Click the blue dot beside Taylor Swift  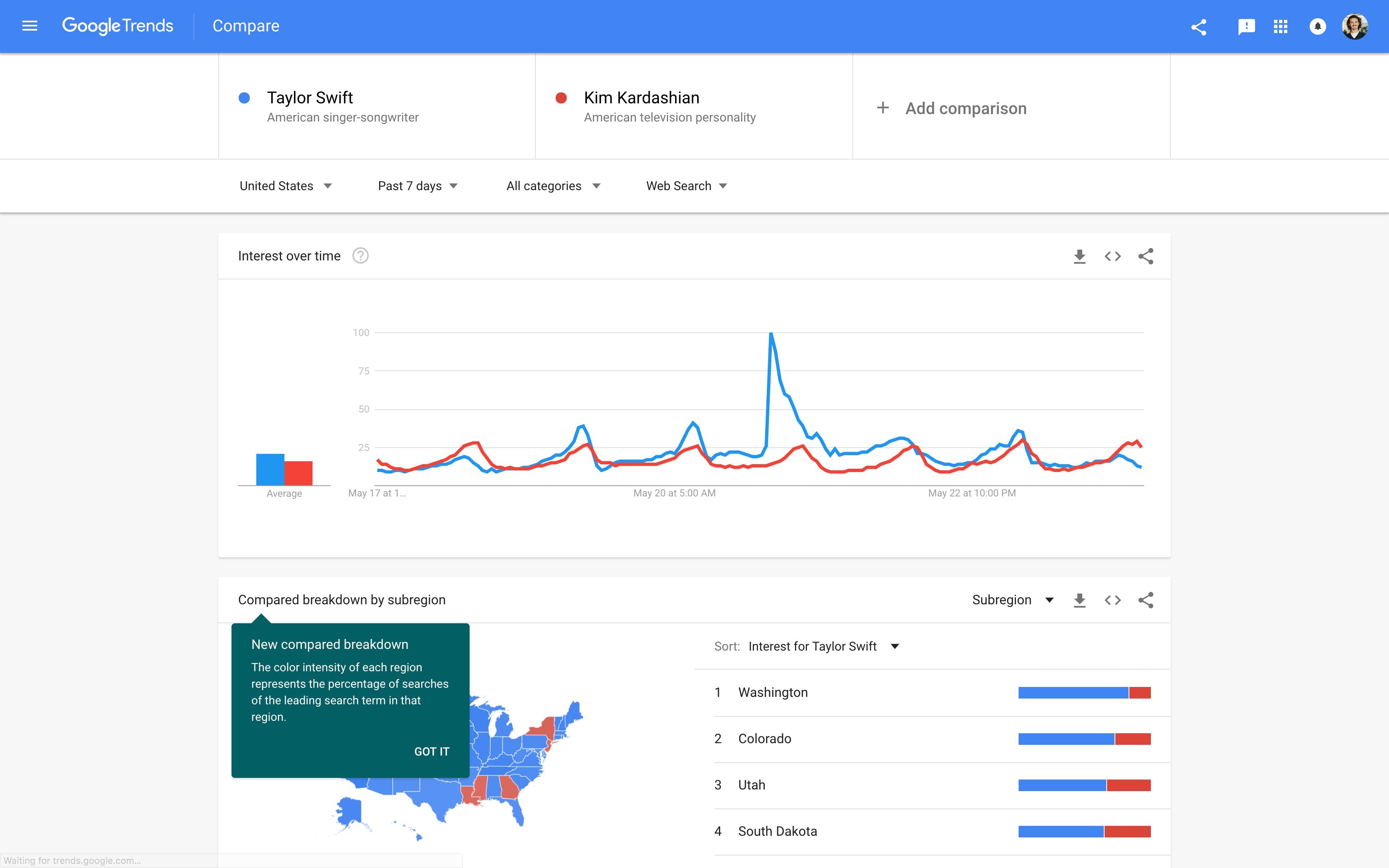click(x=244, y=98)
